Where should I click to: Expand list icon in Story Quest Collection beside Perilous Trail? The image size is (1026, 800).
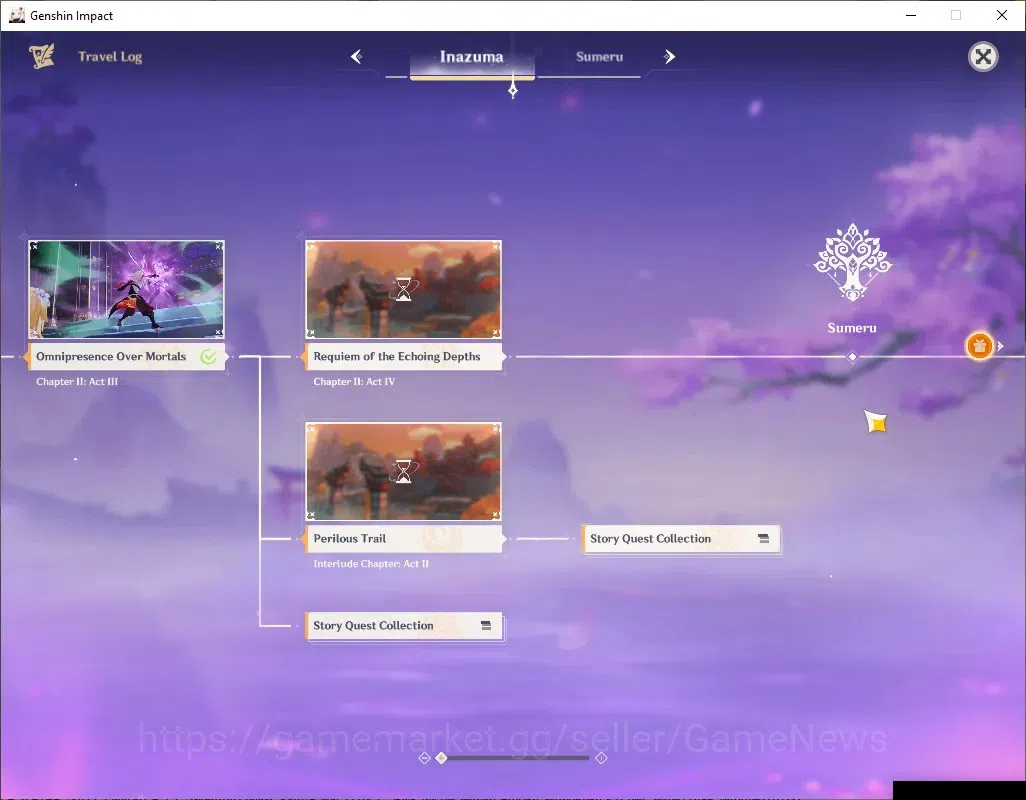pyautogui.click(x=764, y=538)
